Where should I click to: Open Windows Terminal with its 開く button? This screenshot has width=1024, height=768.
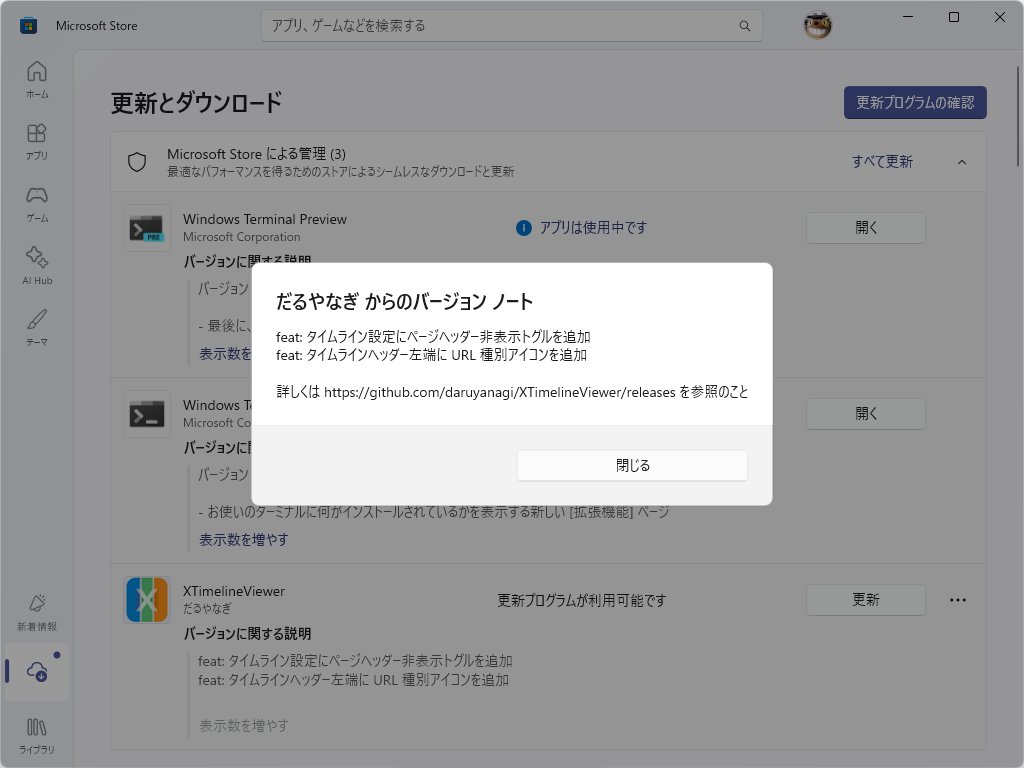click(865, 414)
